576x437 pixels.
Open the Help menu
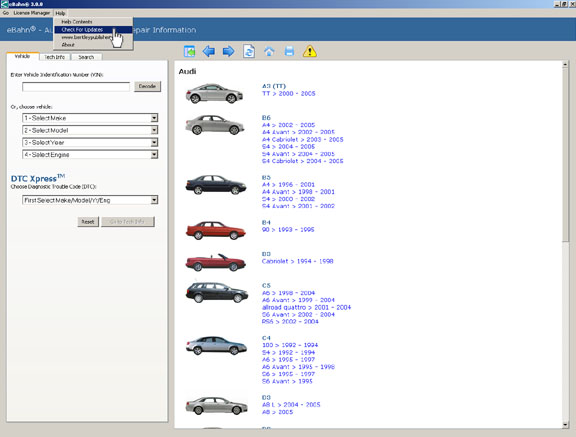(x=60, y=13)
